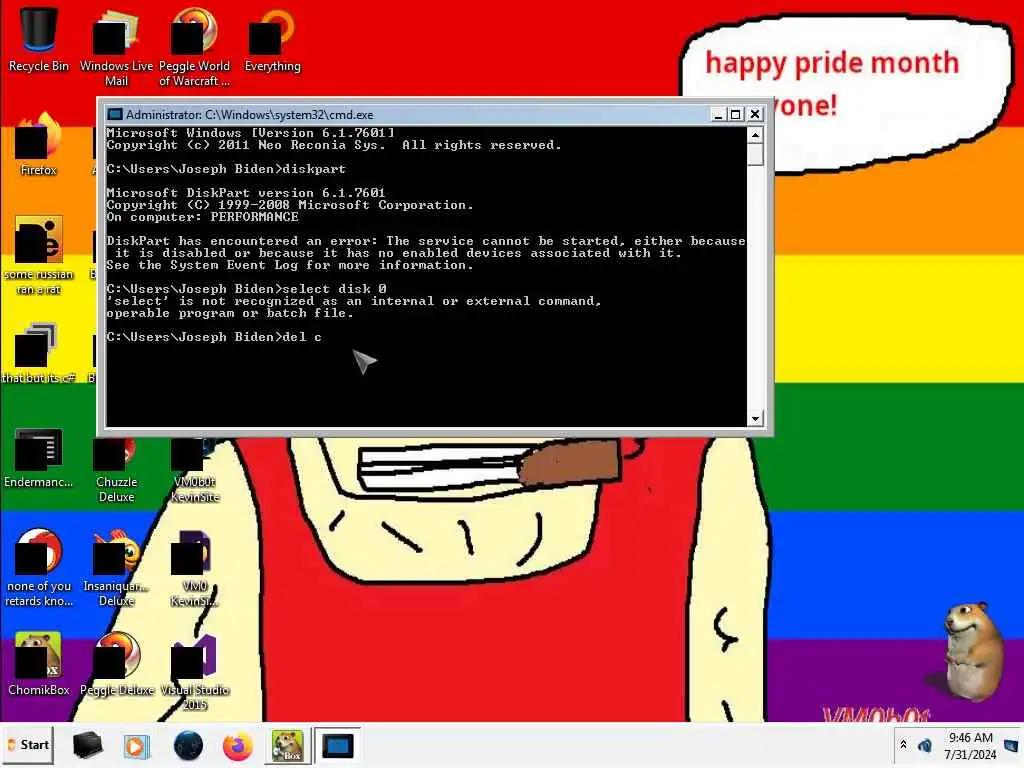Select the 'some russian ran a rat' icon
This screenshot has height=768, width=1024.
coord(38,256)
